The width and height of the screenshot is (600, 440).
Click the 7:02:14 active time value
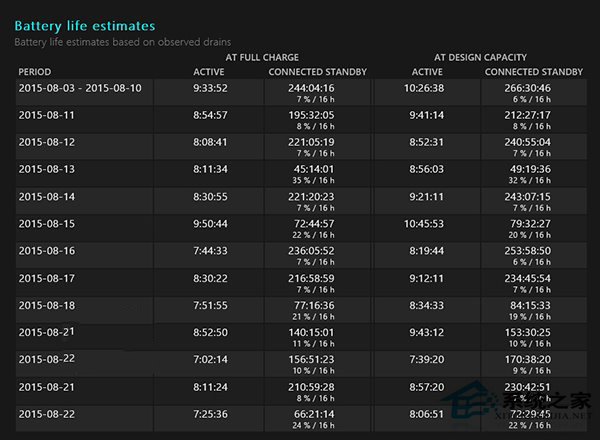(x=210, y=358)
